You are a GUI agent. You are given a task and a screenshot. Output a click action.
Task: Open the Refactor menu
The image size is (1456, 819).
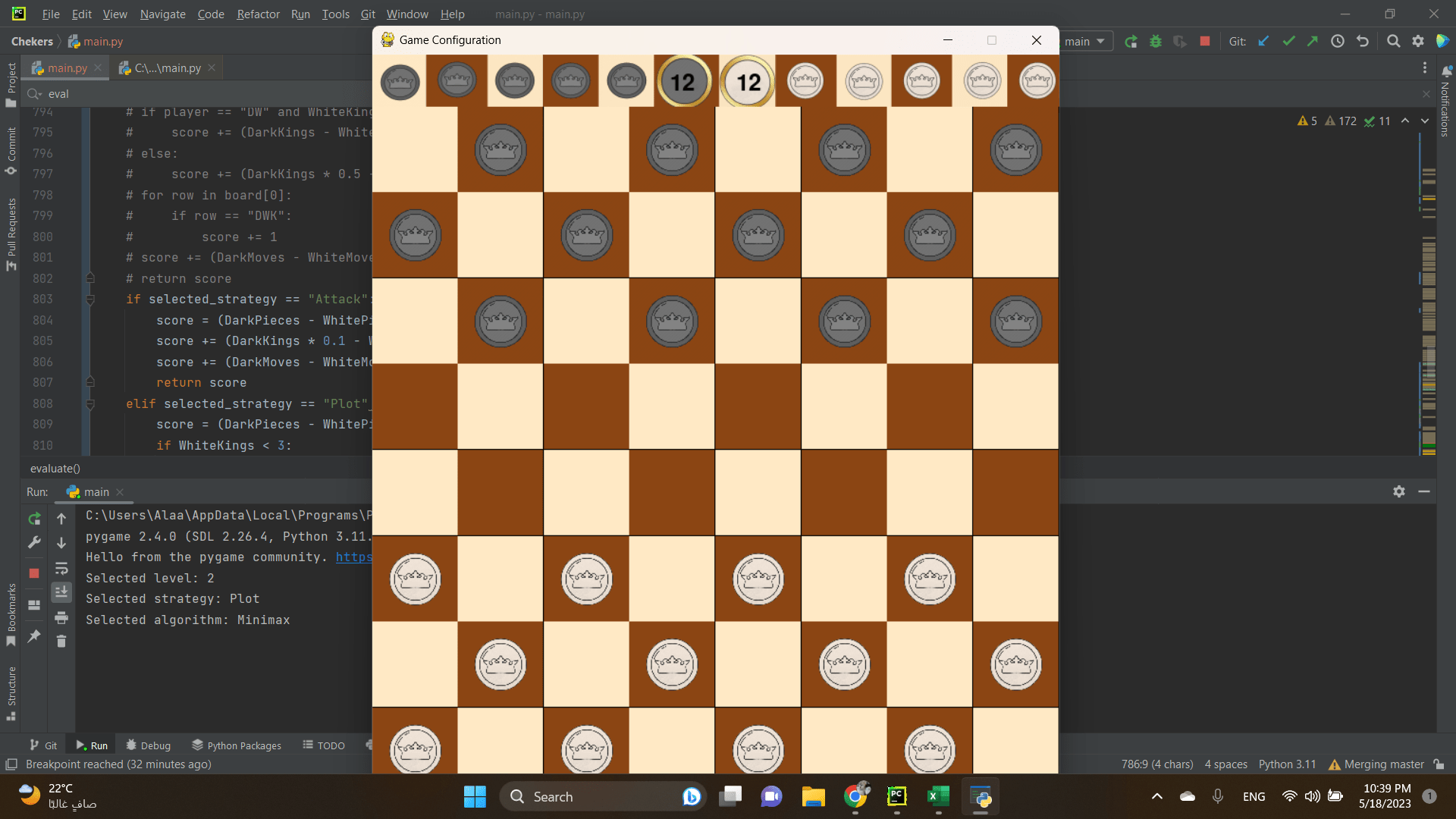(258, 14)
